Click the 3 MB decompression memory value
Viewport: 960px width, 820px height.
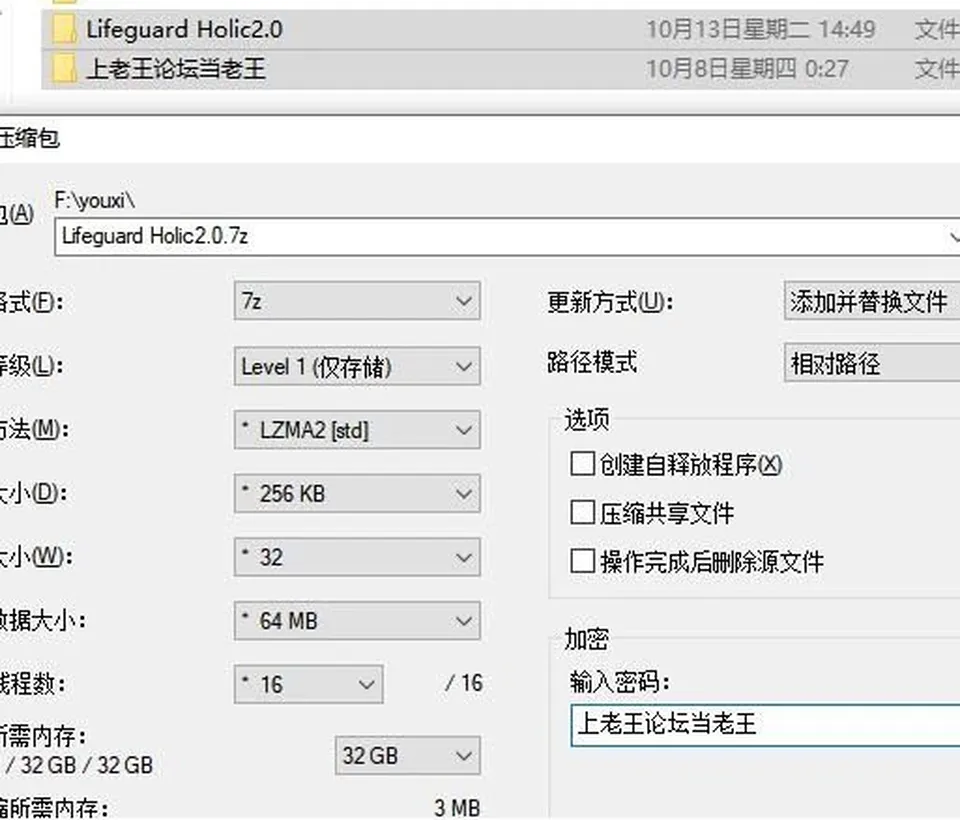tap(457, 808)
